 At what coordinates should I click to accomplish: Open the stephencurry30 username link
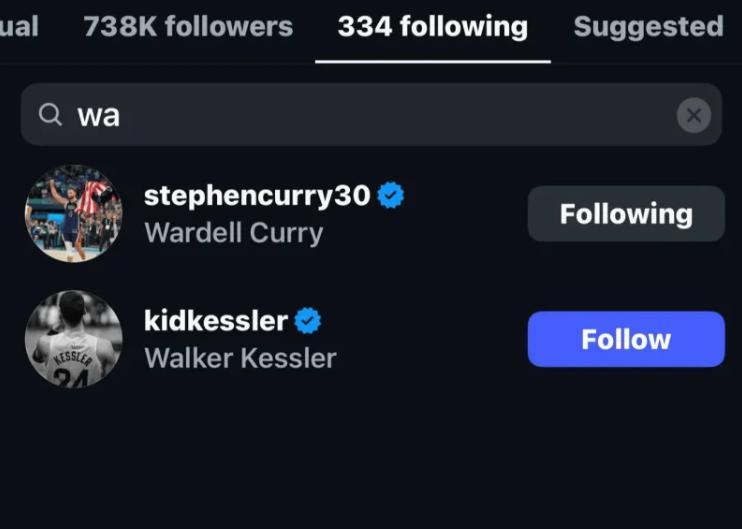257,196
